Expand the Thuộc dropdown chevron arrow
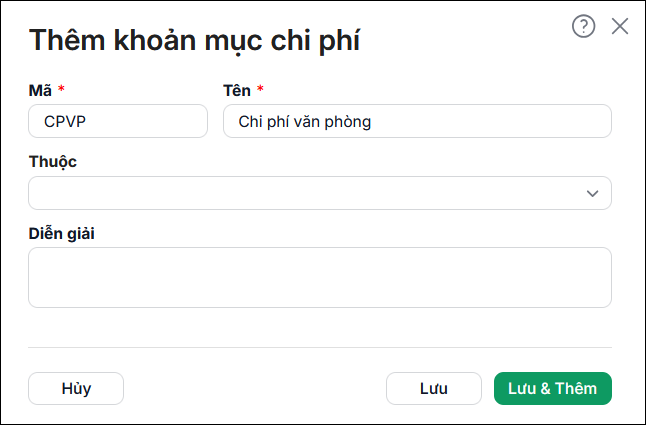646x425 pixels. 592,194
